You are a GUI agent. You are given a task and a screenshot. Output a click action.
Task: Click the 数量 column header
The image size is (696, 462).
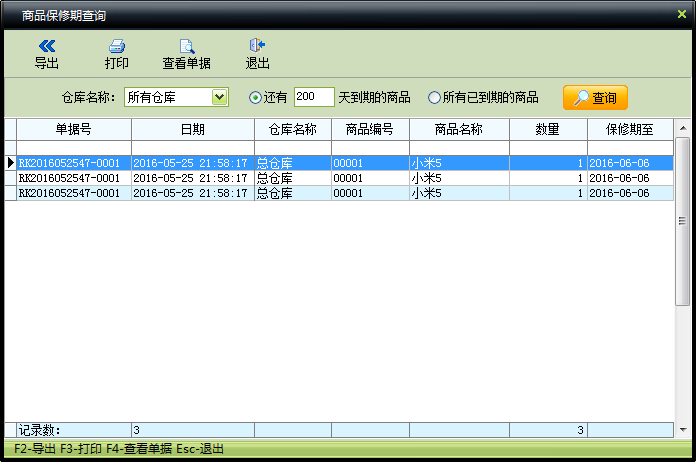[548, 130]
